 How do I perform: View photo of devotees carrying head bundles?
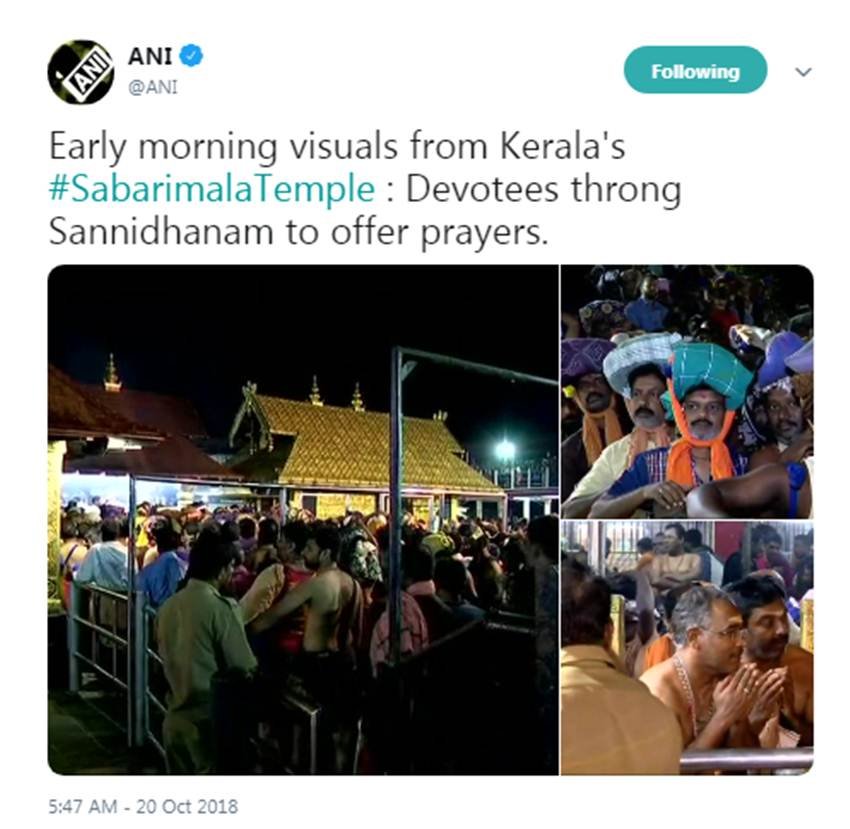point(687,391)
